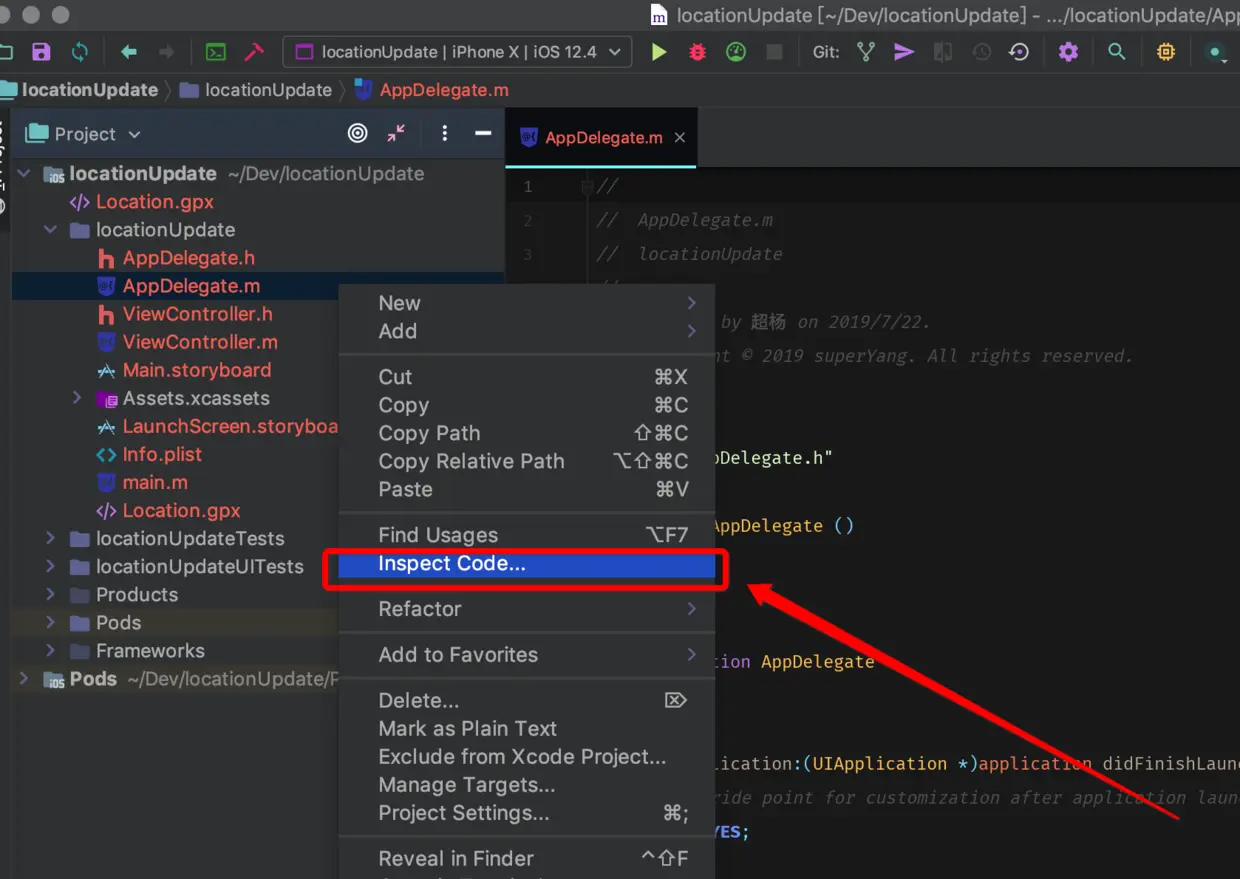This screenshot has width=1240, height=879.
Task: Expand the locationUpdateTests folder
Action: pyautogui.click(x=50, y=538)
